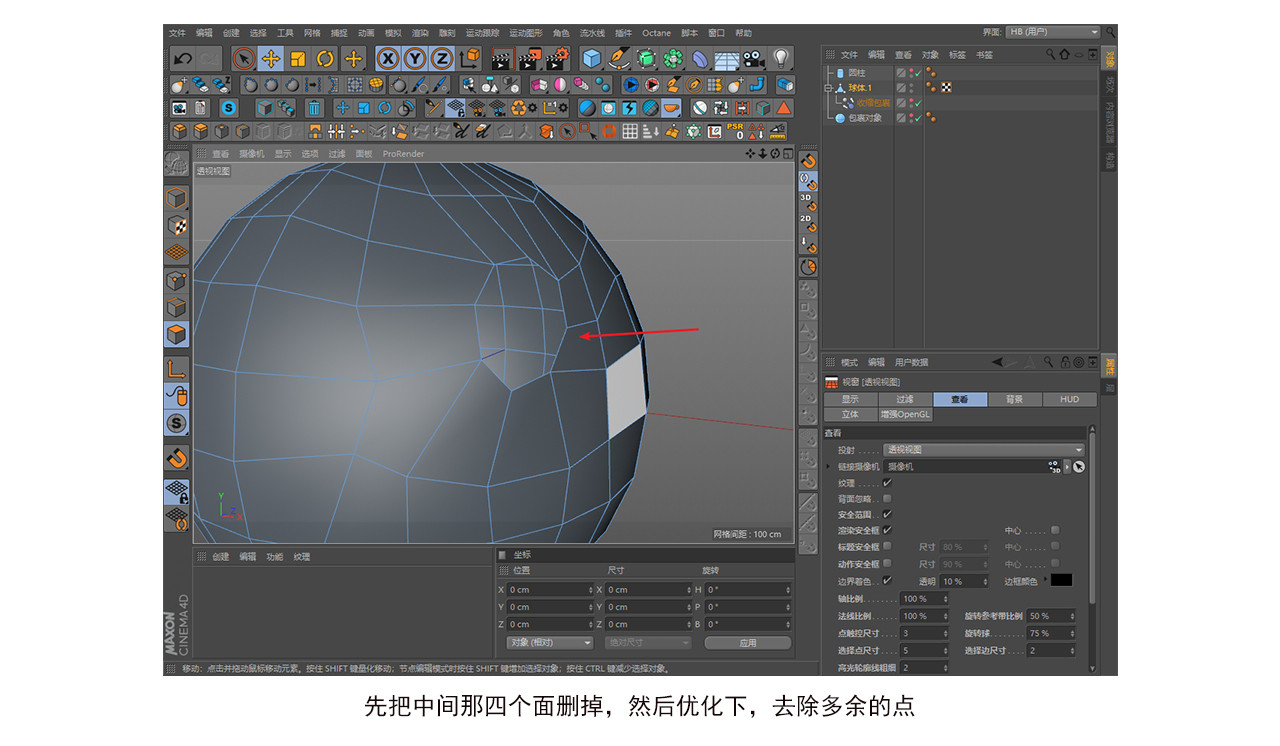1280x746 pixels.
Task: Toggle the 安全范围 checkbox
Action: pos(887,514)
